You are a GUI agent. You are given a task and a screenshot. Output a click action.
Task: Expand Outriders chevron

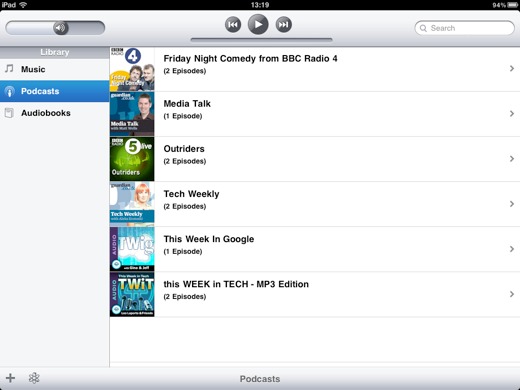512,159
